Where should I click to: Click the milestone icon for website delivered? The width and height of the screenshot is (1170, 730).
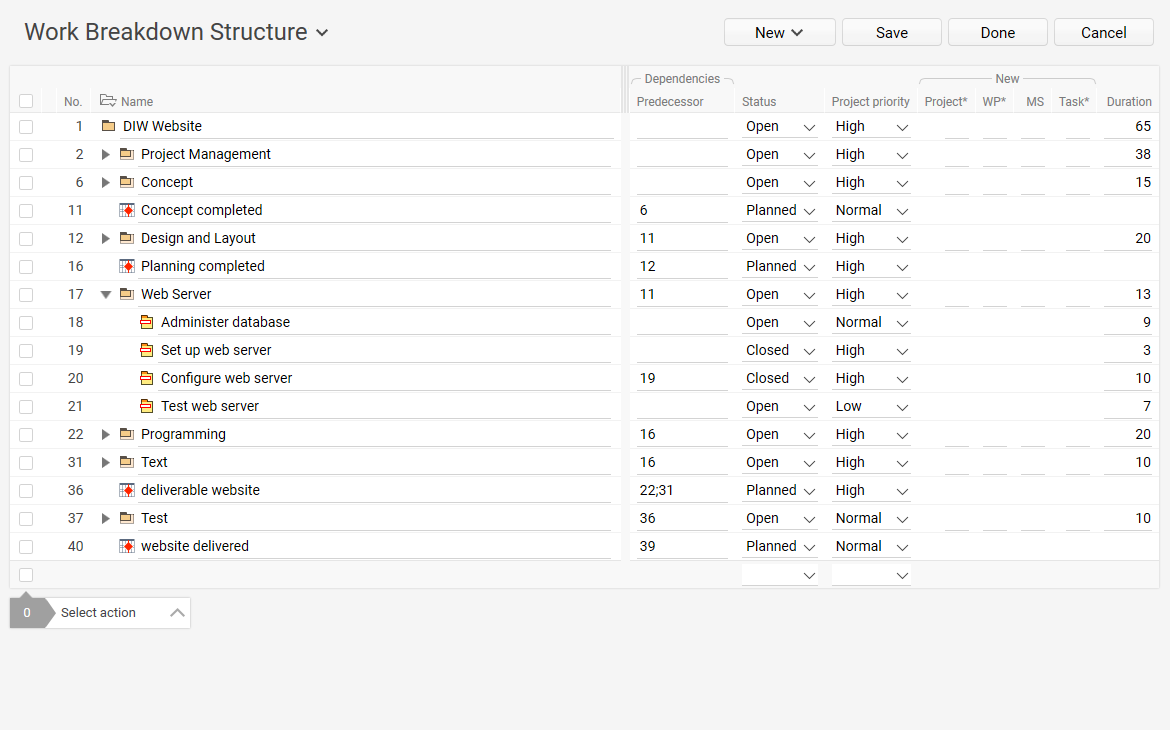(126, 546)
